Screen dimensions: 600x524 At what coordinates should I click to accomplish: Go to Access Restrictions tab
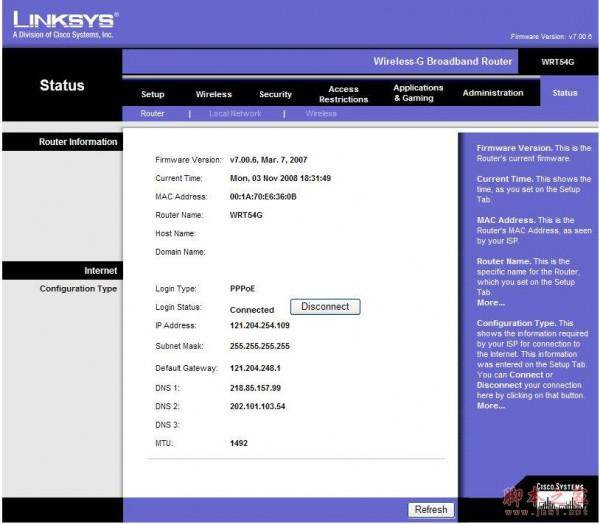pos(343,94)
